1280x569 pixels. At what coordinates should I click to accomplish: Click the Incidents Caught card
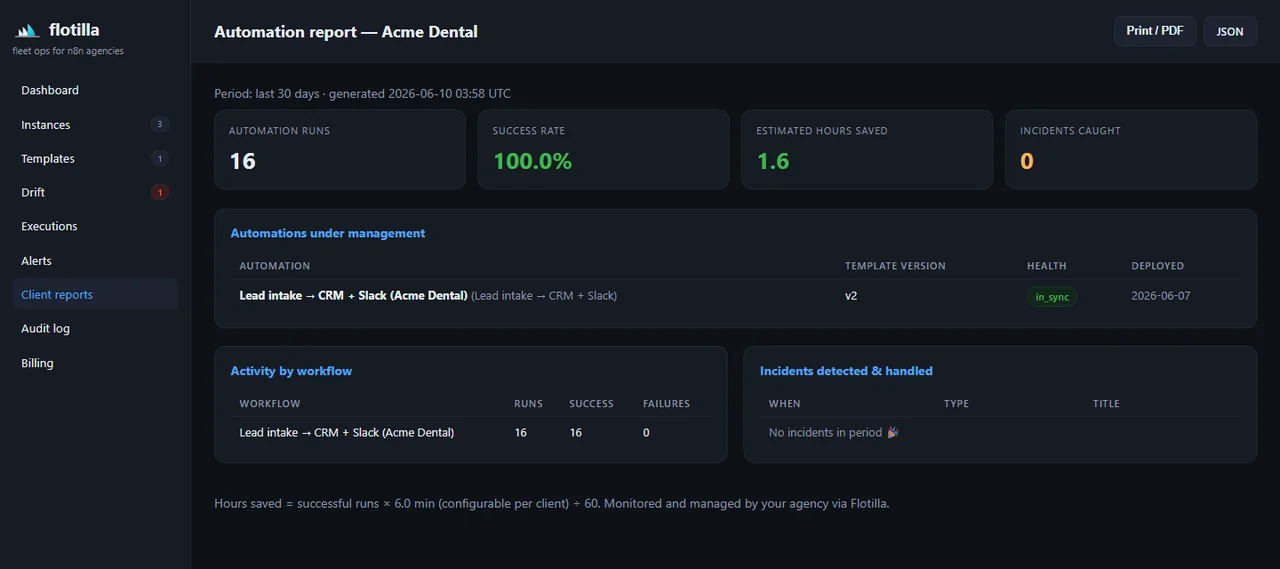(x=1131, y=149)
